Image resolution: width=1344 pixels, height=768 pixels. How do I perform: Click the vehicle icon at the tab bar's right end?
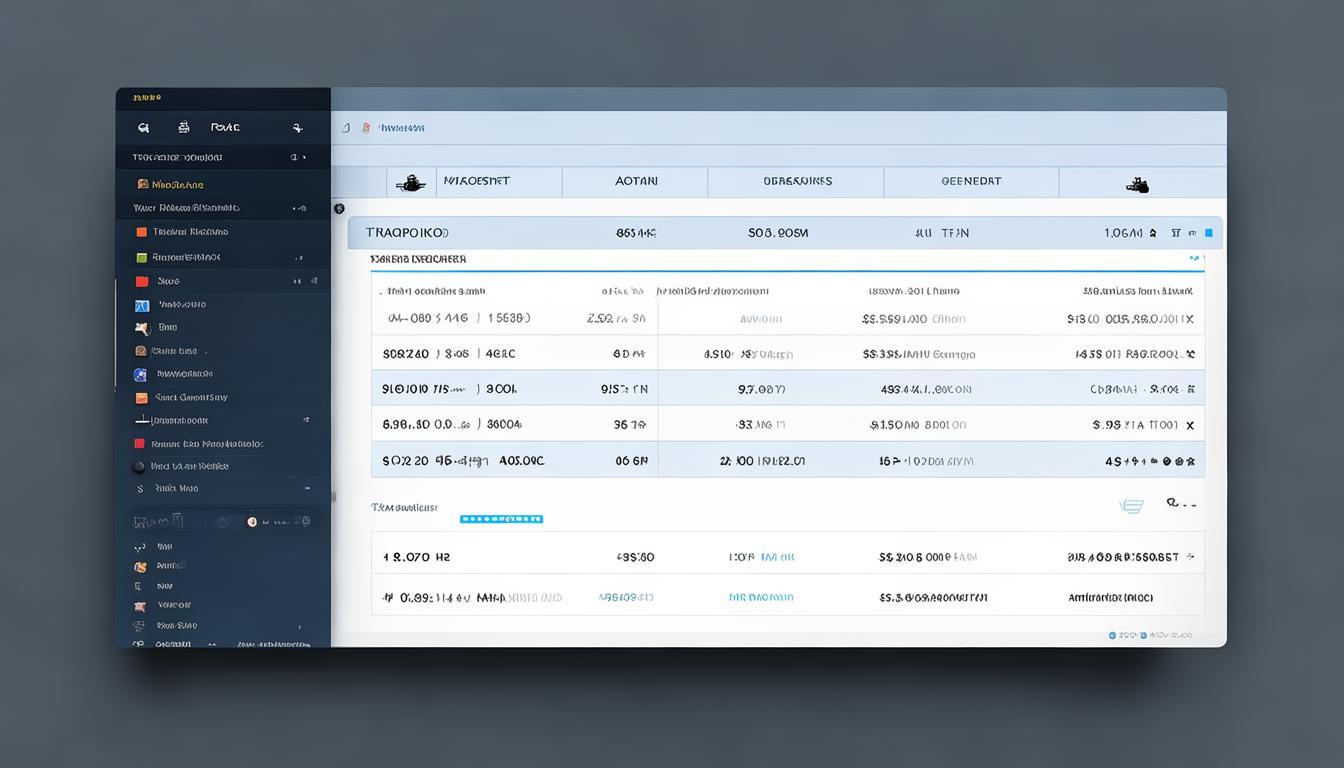[x=1137, y=185]
